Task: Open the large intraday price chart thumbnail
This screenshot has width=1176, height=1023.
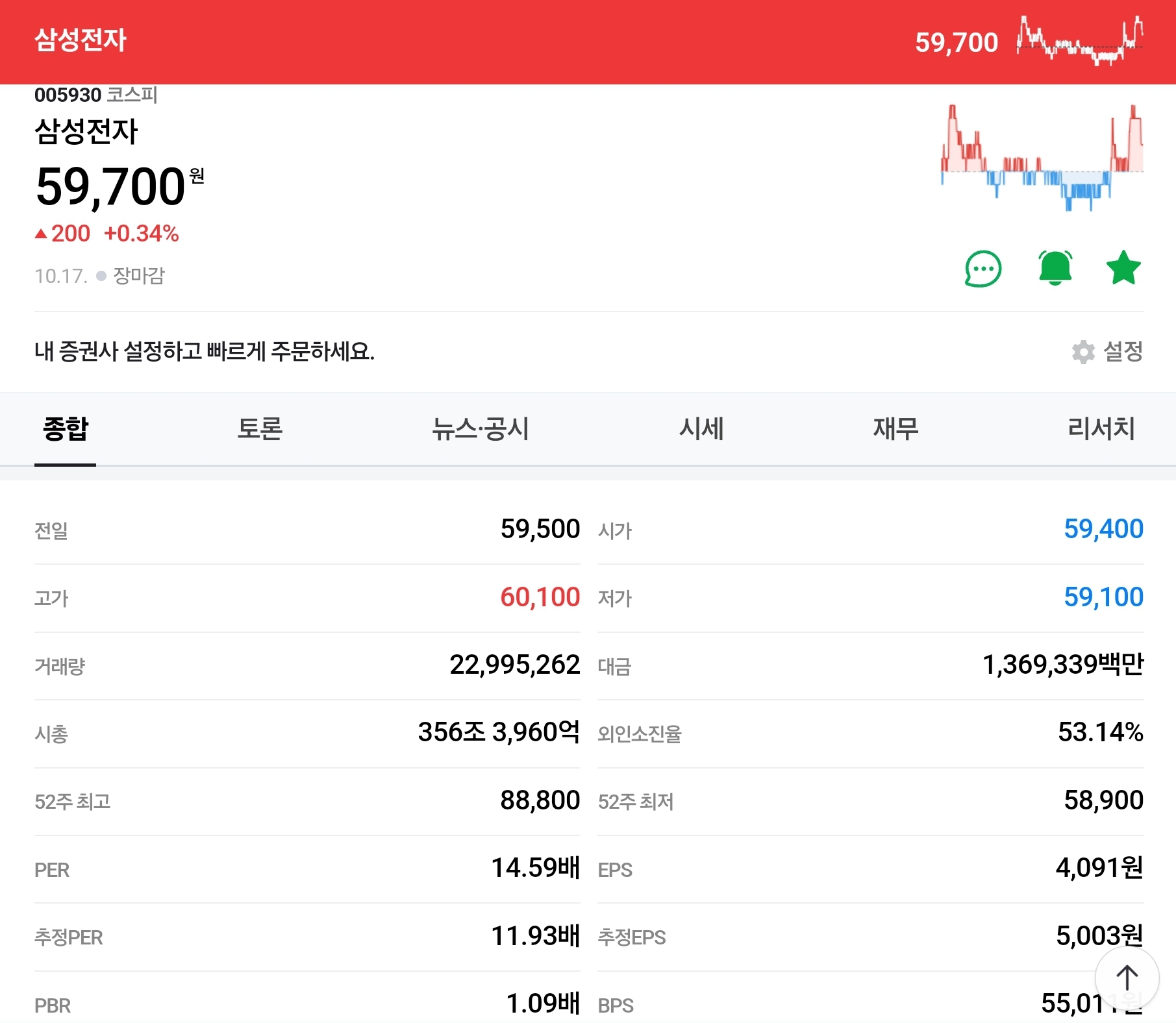Action: pos(1042,158)
